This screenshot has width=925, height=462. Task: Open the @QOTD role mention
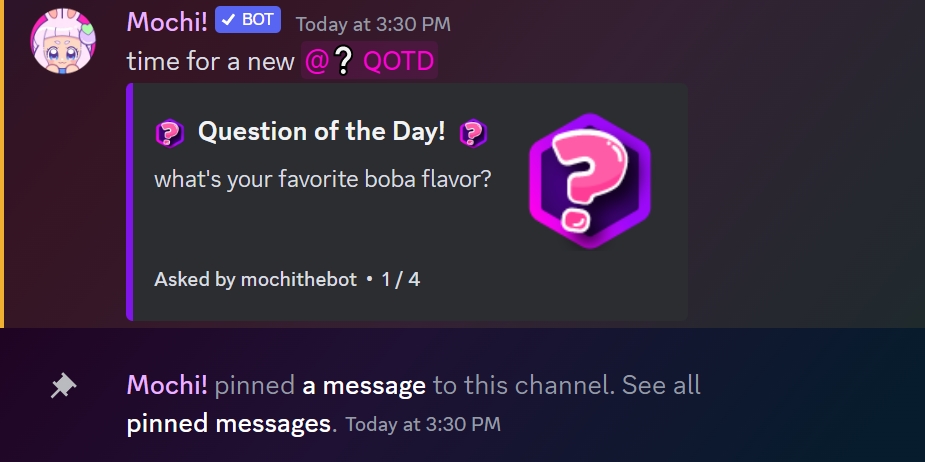(x=370, y=62)
